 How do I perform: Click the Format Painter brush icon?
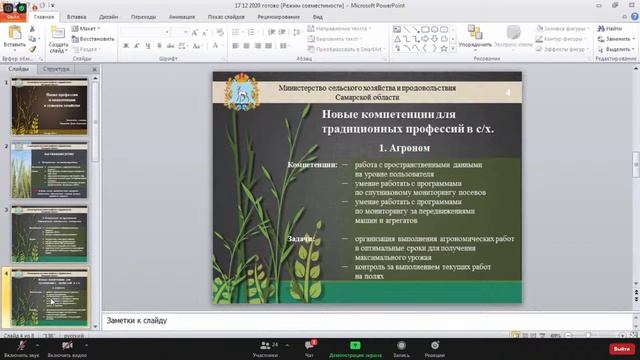32,49
